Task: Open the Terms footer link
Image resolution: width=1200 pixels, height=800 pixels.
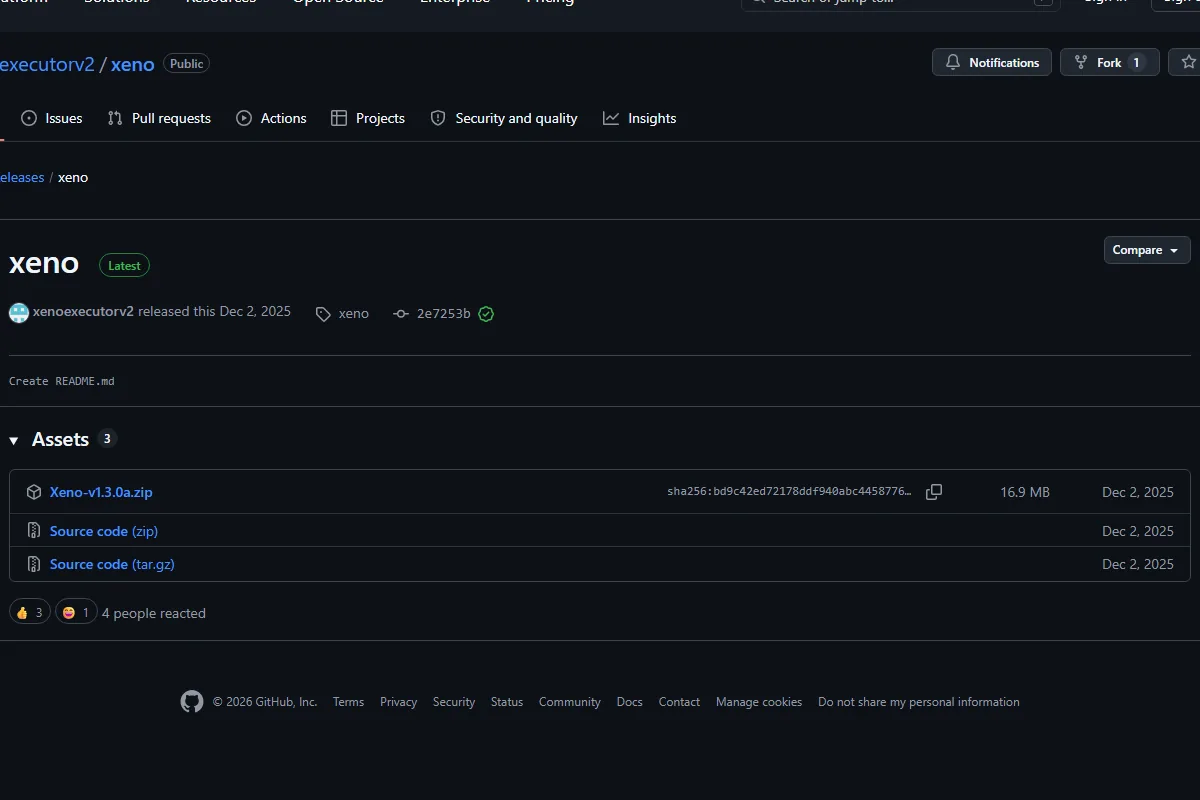Action: pos(348,702)
